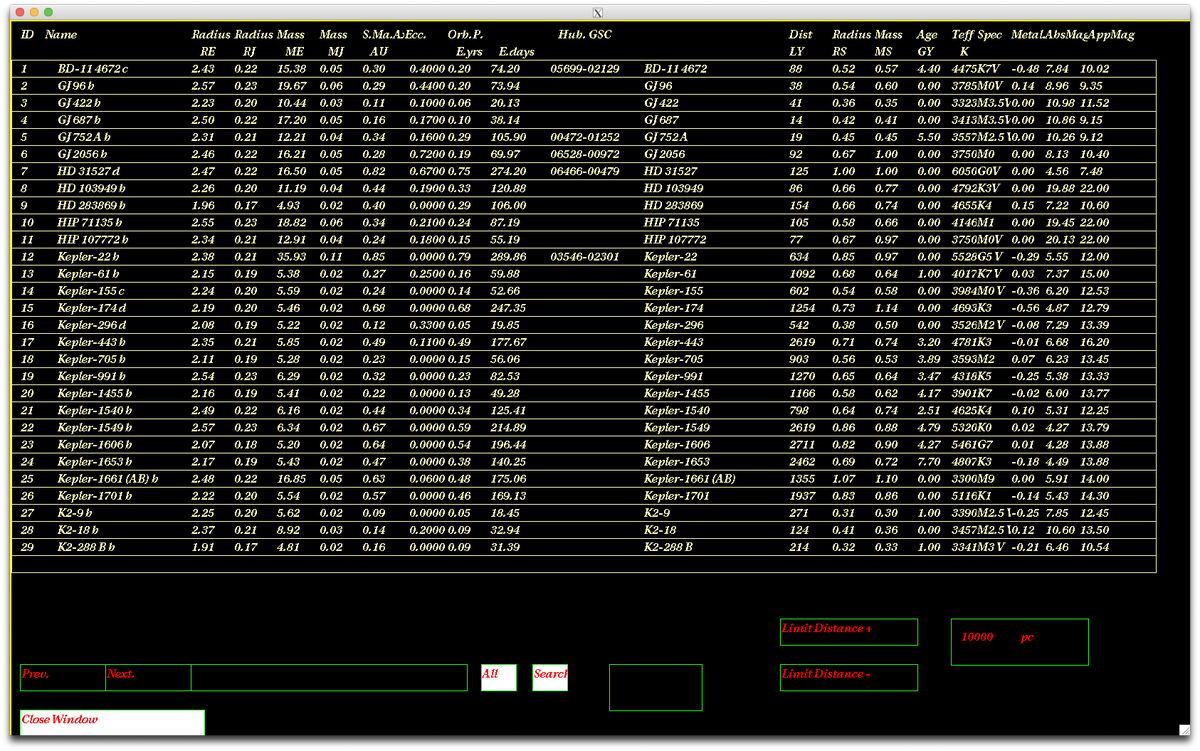Click the X11 title bar icon

598,12
